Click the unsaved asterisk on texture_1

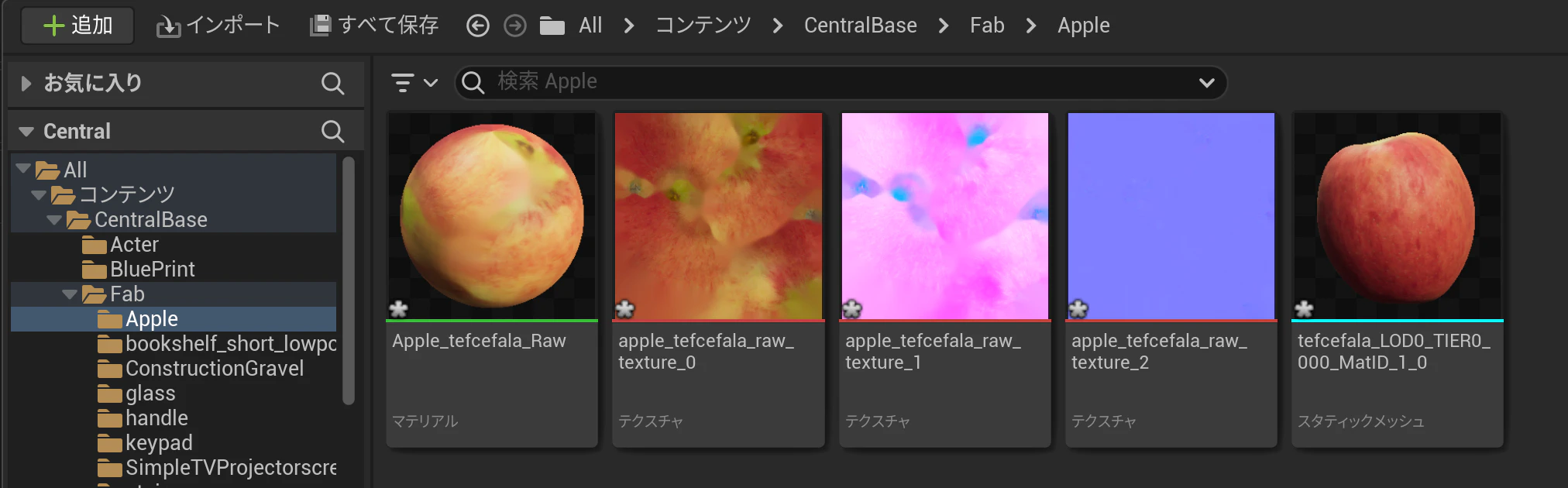pos(851,309)
